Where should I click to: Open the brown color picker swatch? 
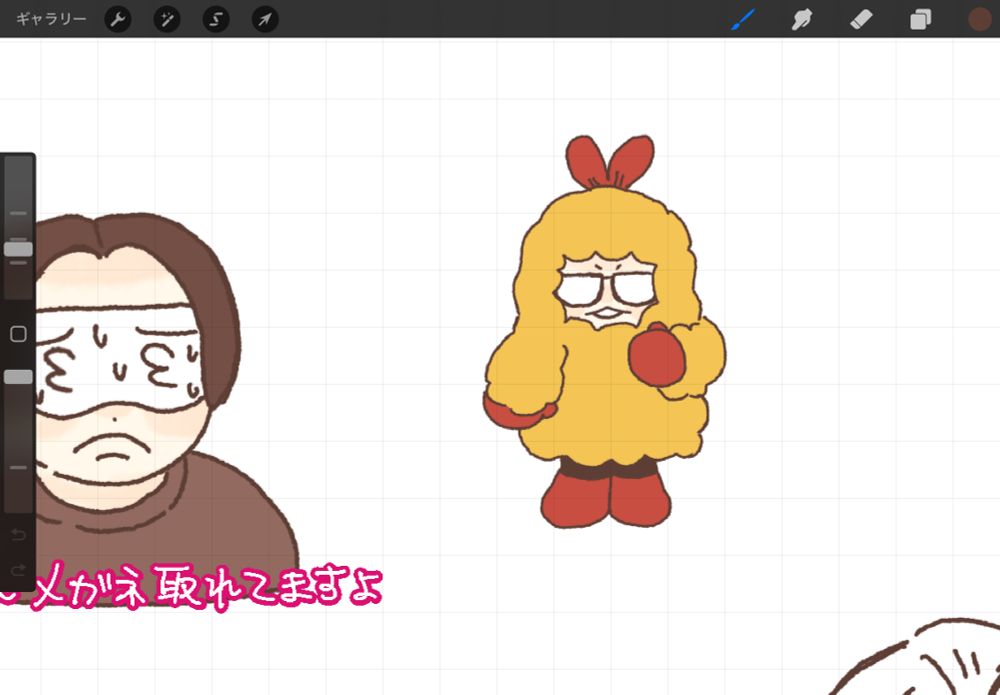[980, 20]
